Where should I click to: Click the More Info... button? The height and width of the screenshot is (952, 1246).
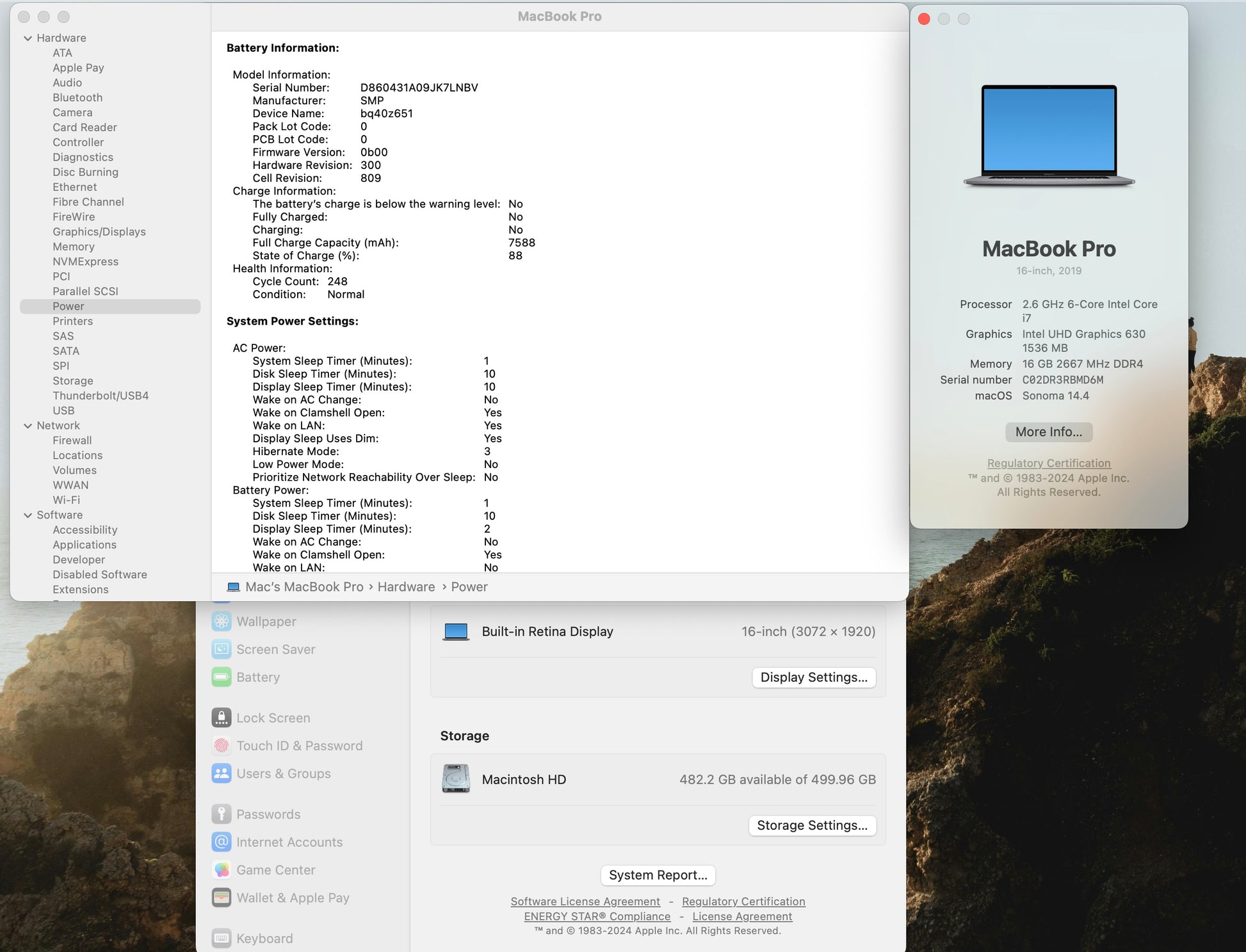pos(1048,432)
